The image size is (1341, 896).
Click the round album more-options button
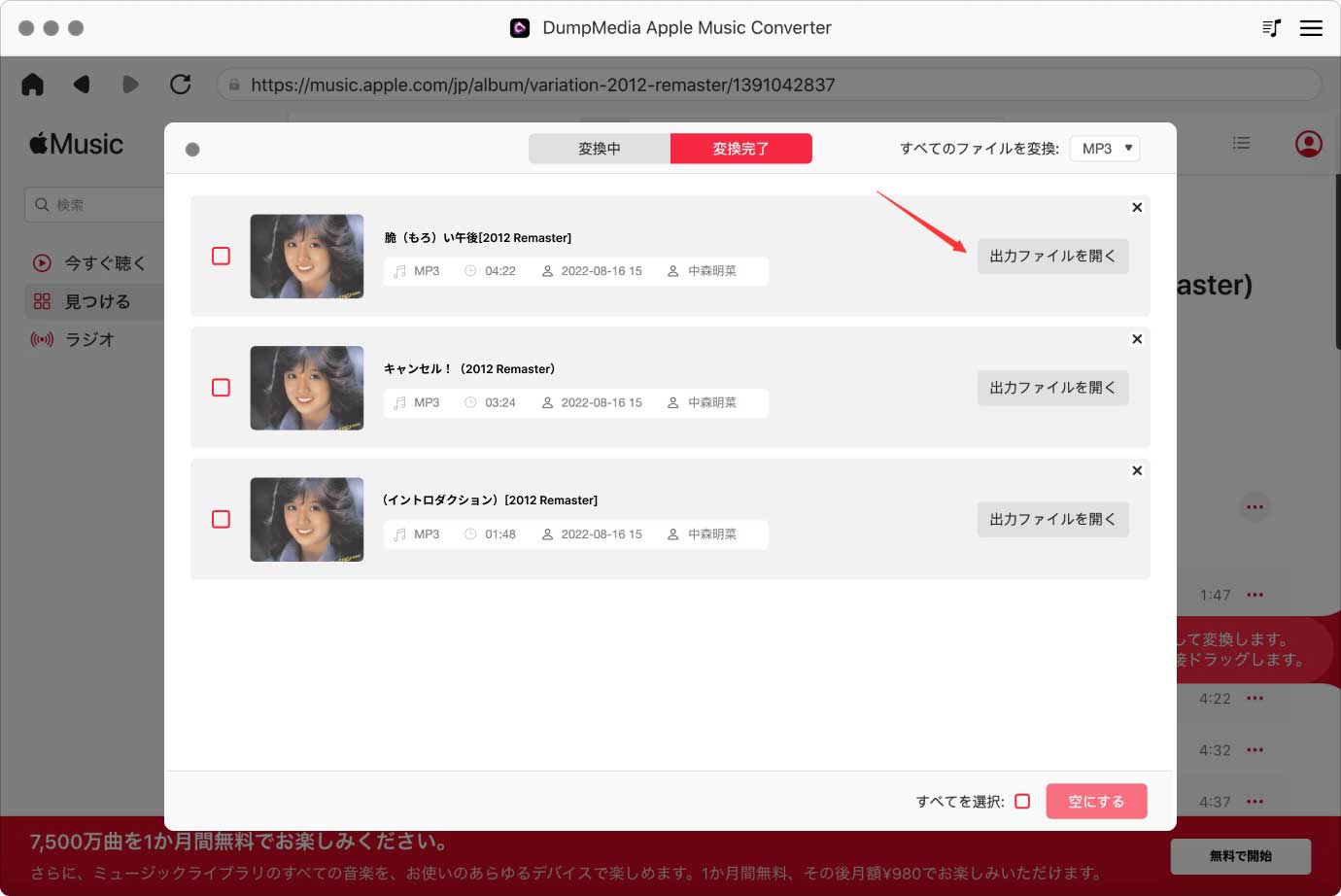1255,507
